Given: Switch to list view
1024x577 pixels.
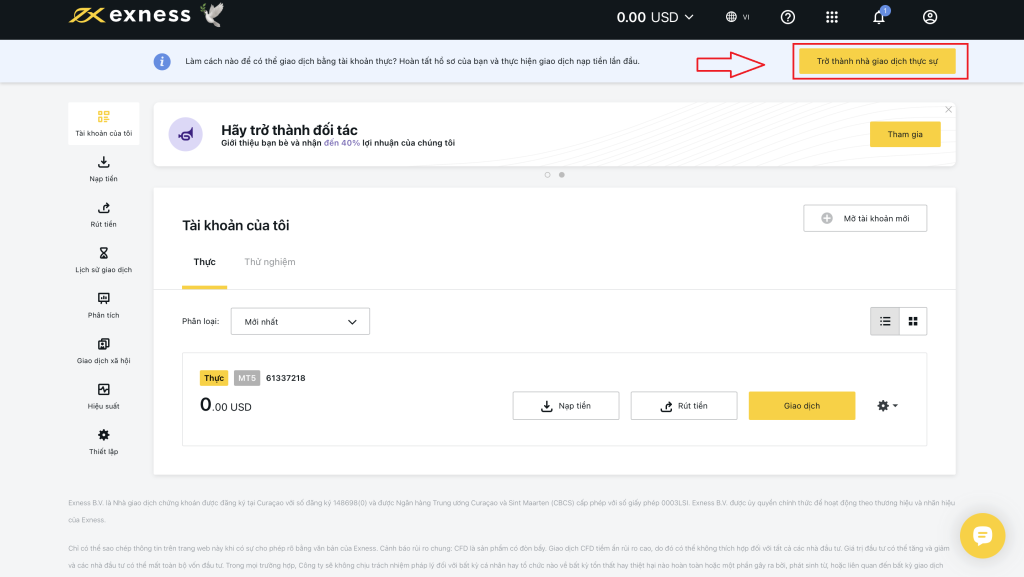Looking at the screenshot, I should [x=885, y=321].
